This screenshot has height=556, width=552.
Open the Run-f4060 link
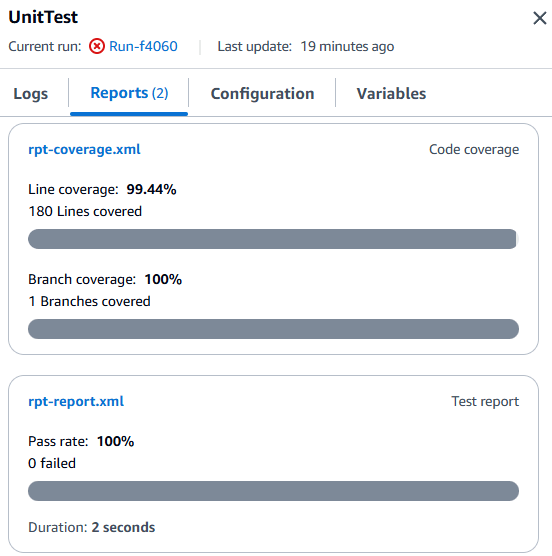143,46
